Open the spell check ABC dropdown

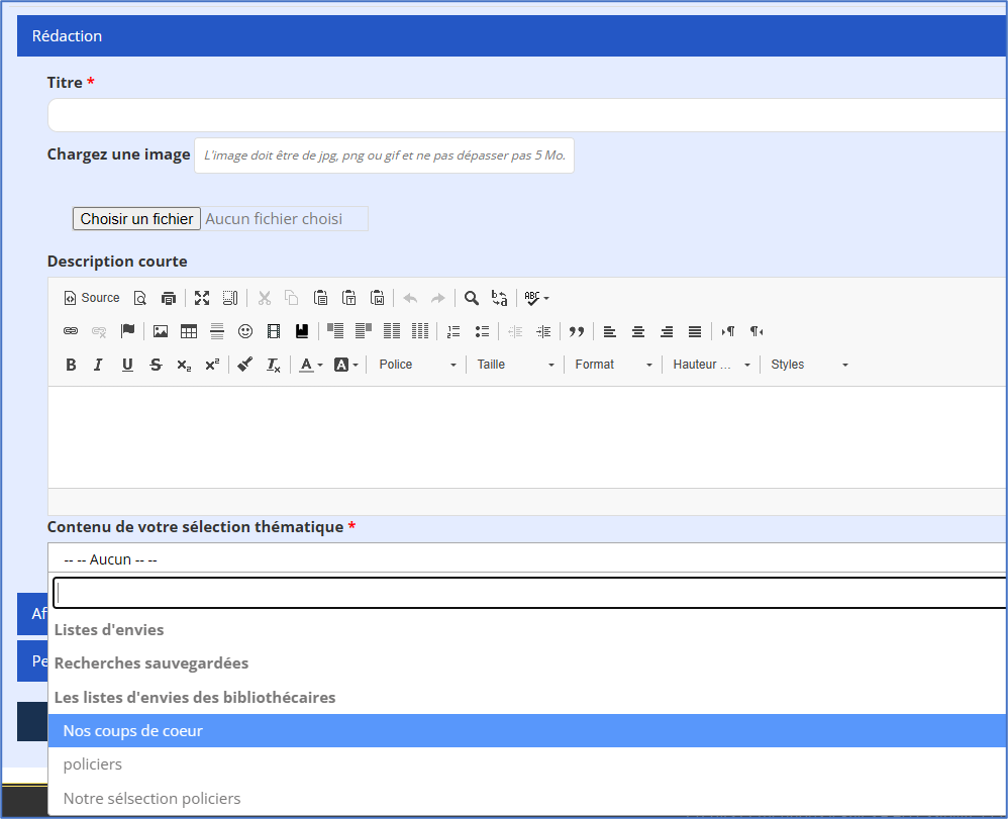coord(537,298)
